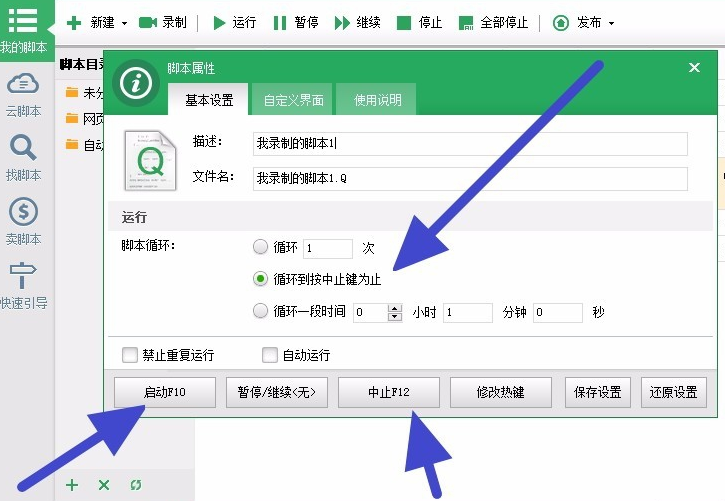Open 快速引导 signpost icon
The image size is (725, 501).
(23, 275)
